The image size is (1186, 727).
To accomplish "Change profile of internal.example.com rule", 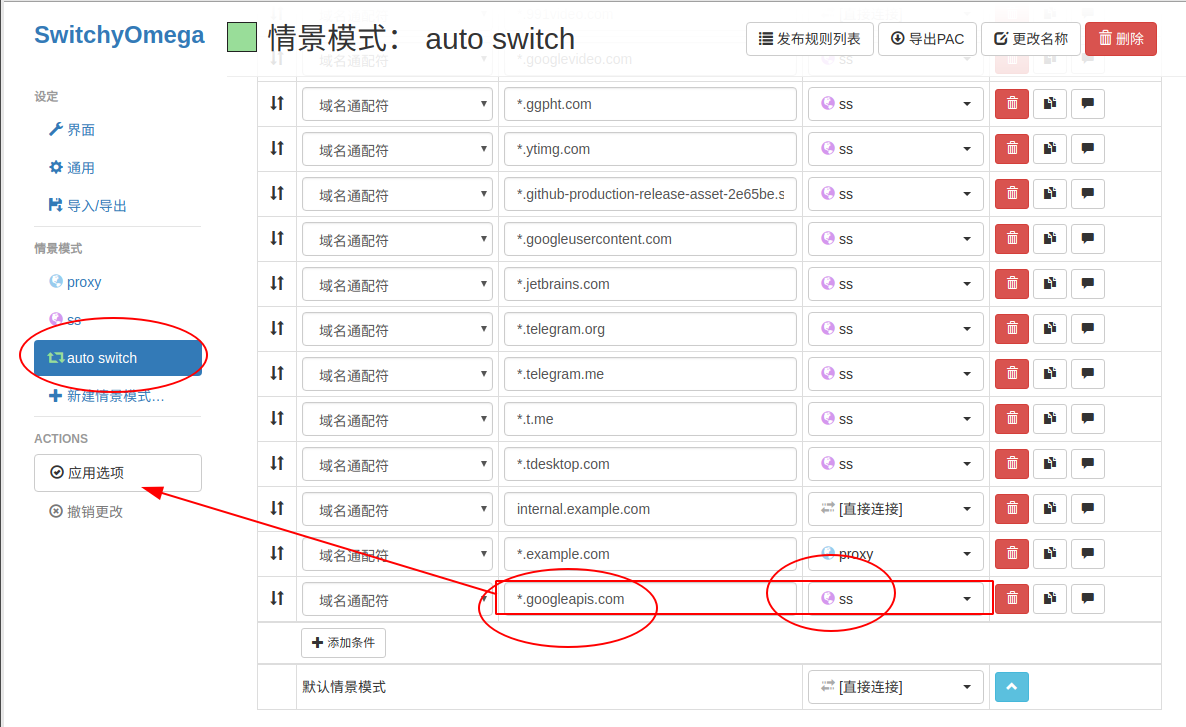I will tap(896, 508).
